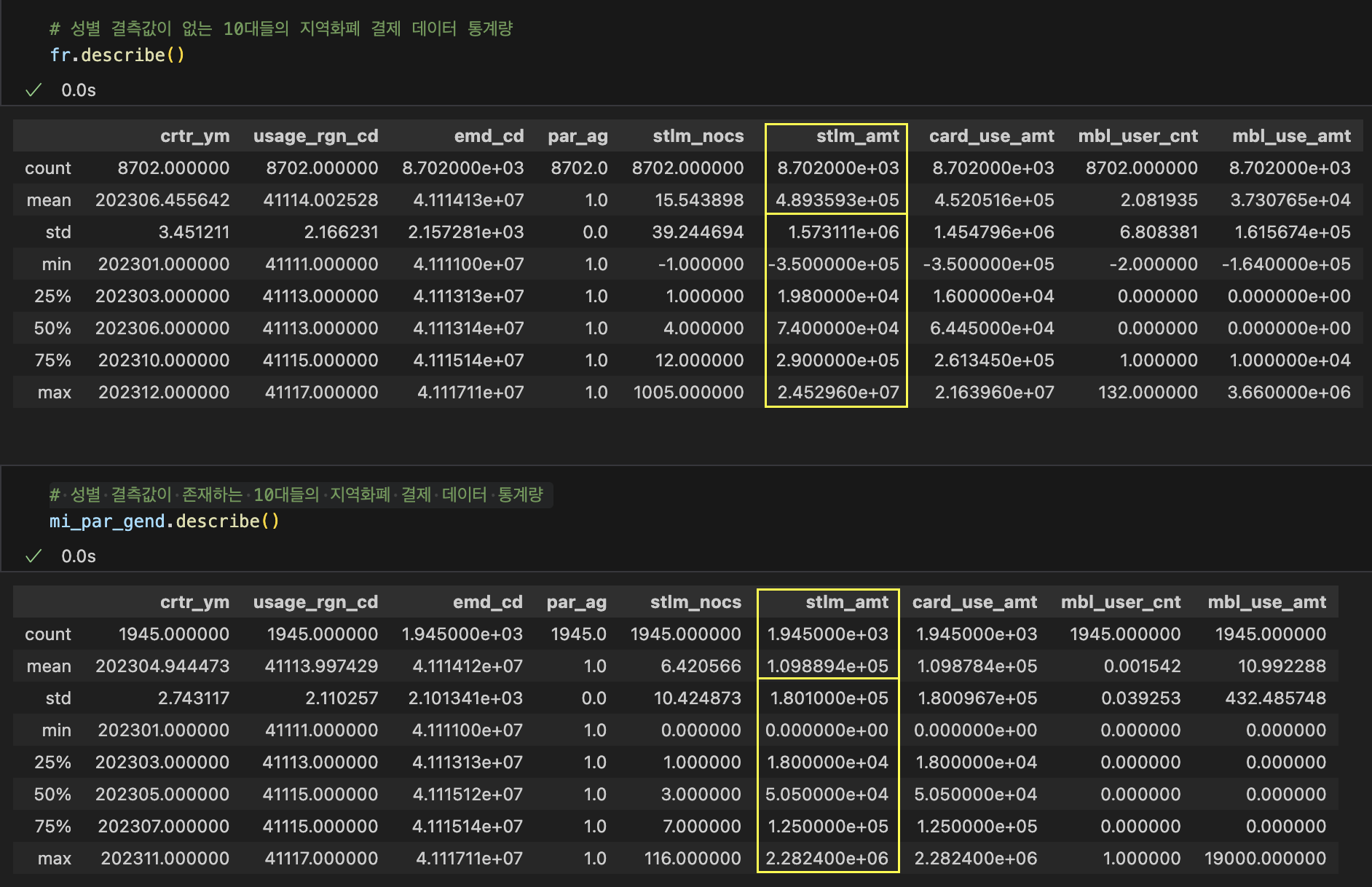This screenshot has height=887, width=1372.
Task: Click the max crtr_ym value 202311.000000
Action: pyautogui.click(x=165, y=859)
